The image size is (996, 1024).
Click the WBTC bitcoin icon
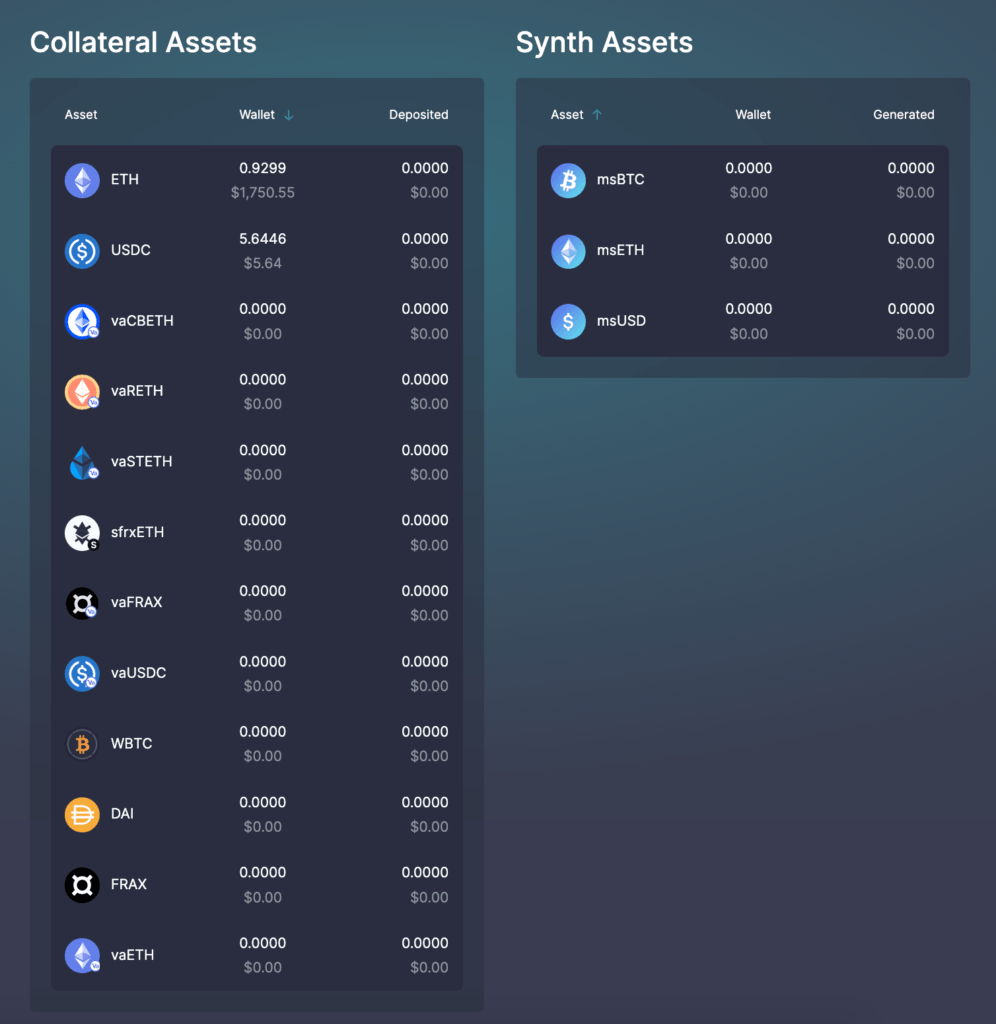coord(82,744)
